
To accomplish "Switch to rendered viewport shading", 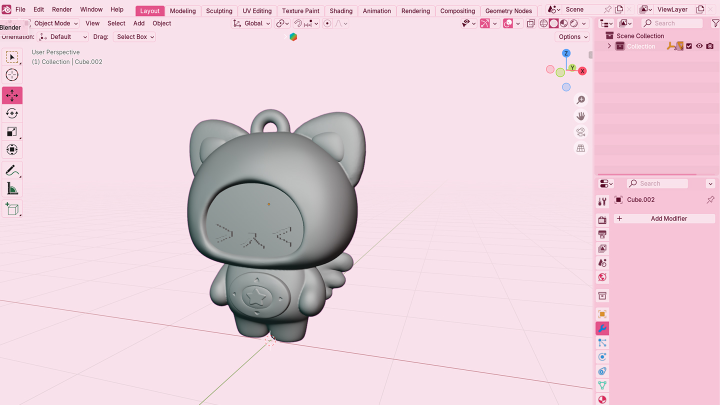I will [574, 23].
